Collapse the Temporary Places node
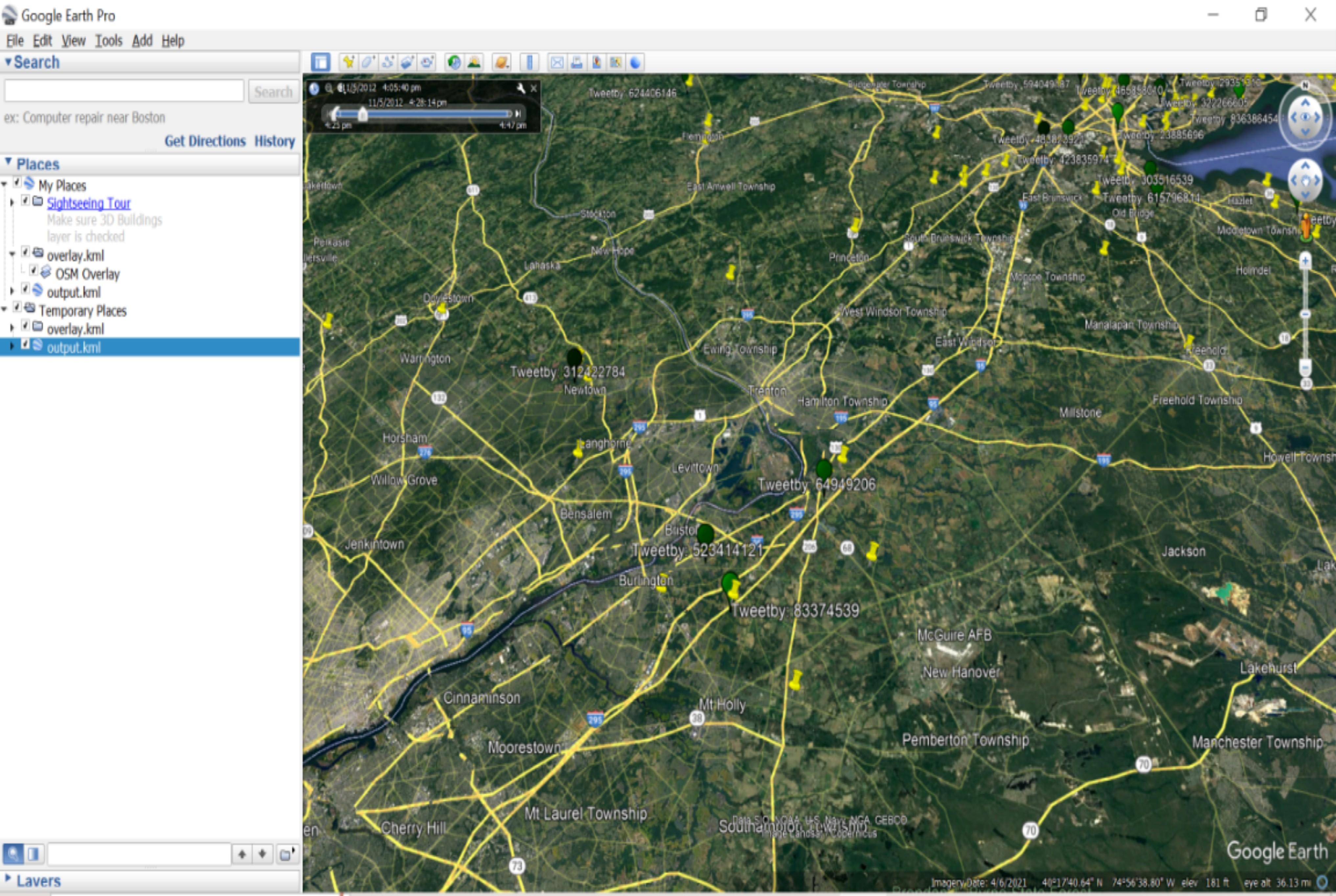 (5, 309)
